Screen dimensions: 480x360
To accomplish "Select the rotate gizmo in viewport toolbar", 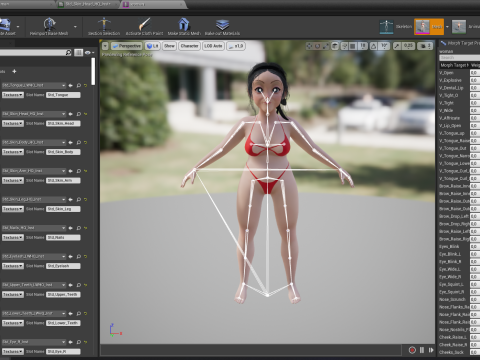I will [x=317, y=46].
